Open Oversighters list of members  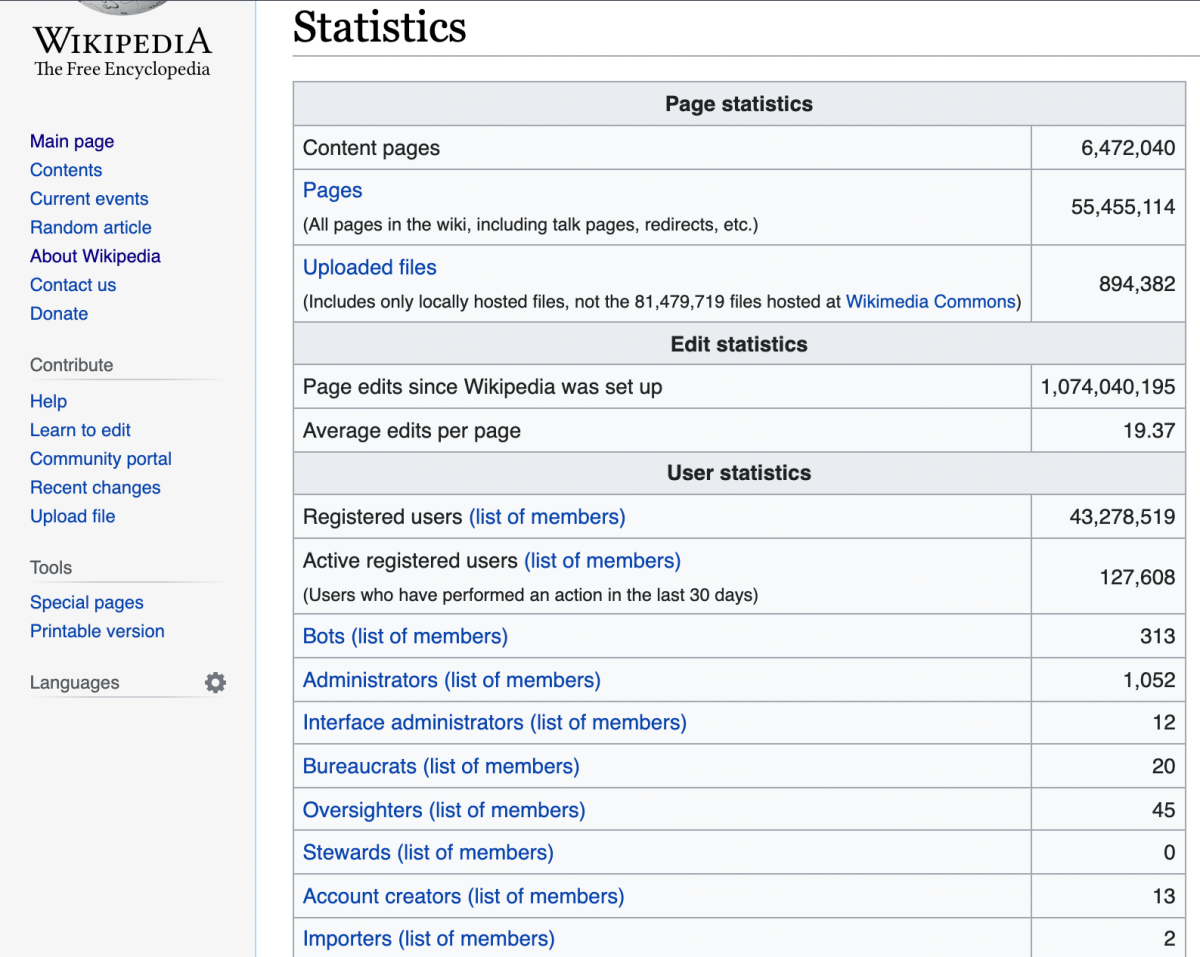[507, 810]
